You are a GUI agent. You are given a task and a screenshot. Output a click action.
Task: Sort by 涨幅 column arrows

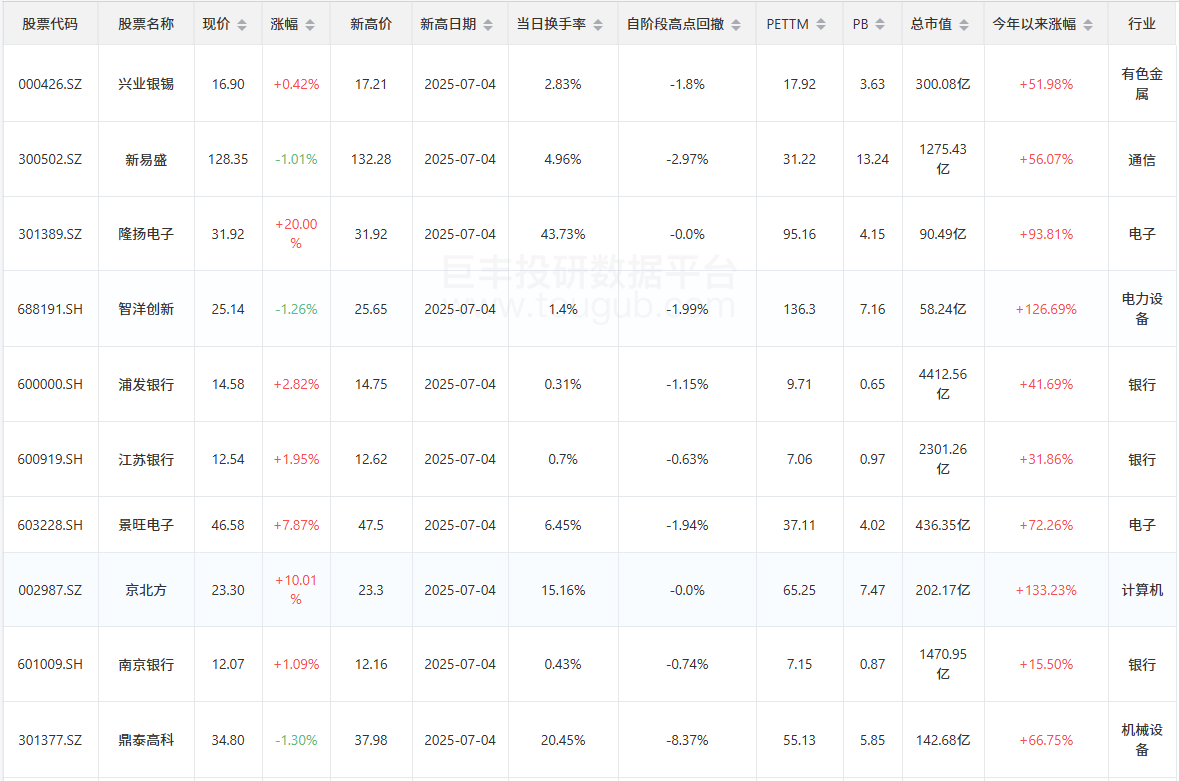(310, 25)
